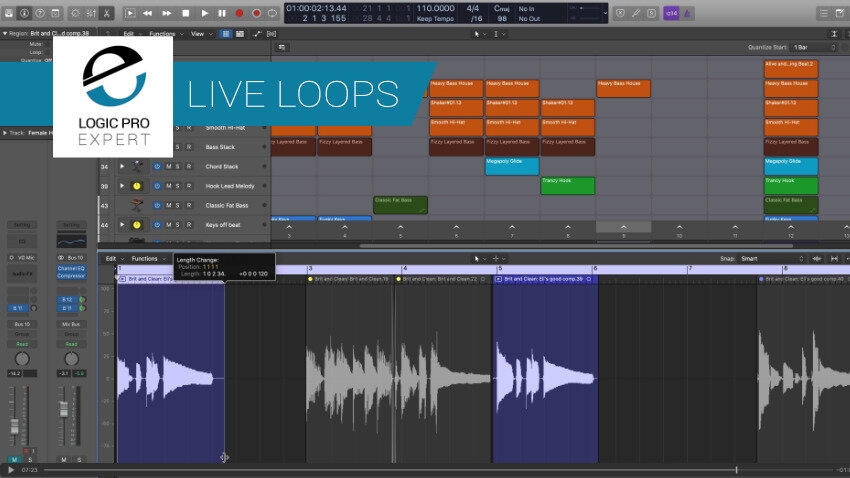
Task: Open the Mix Bus output slot
Action: click(71, 324)
